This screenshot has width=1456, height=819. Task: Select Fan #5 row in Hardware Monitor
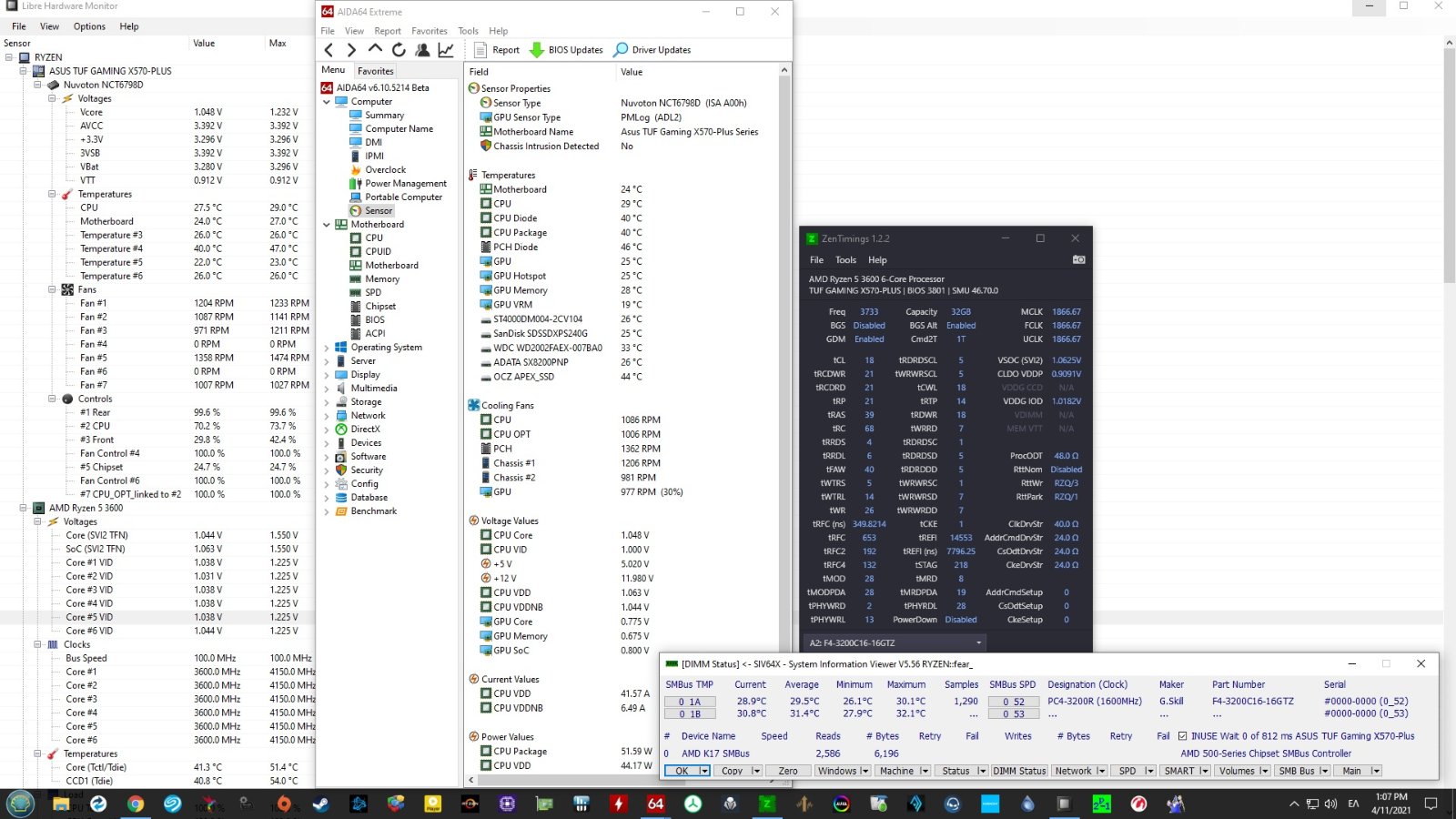(158, 358)
